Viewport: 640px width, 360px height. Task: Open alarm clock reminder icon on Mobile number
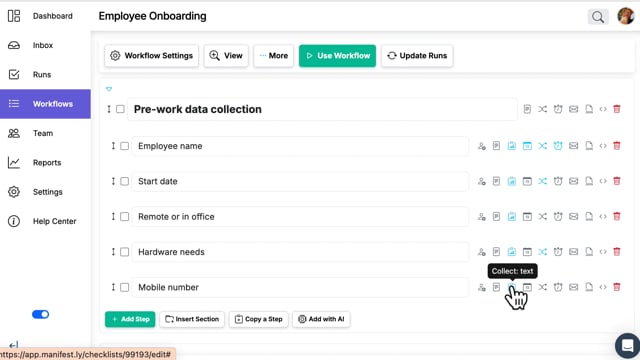click(558, 287)
